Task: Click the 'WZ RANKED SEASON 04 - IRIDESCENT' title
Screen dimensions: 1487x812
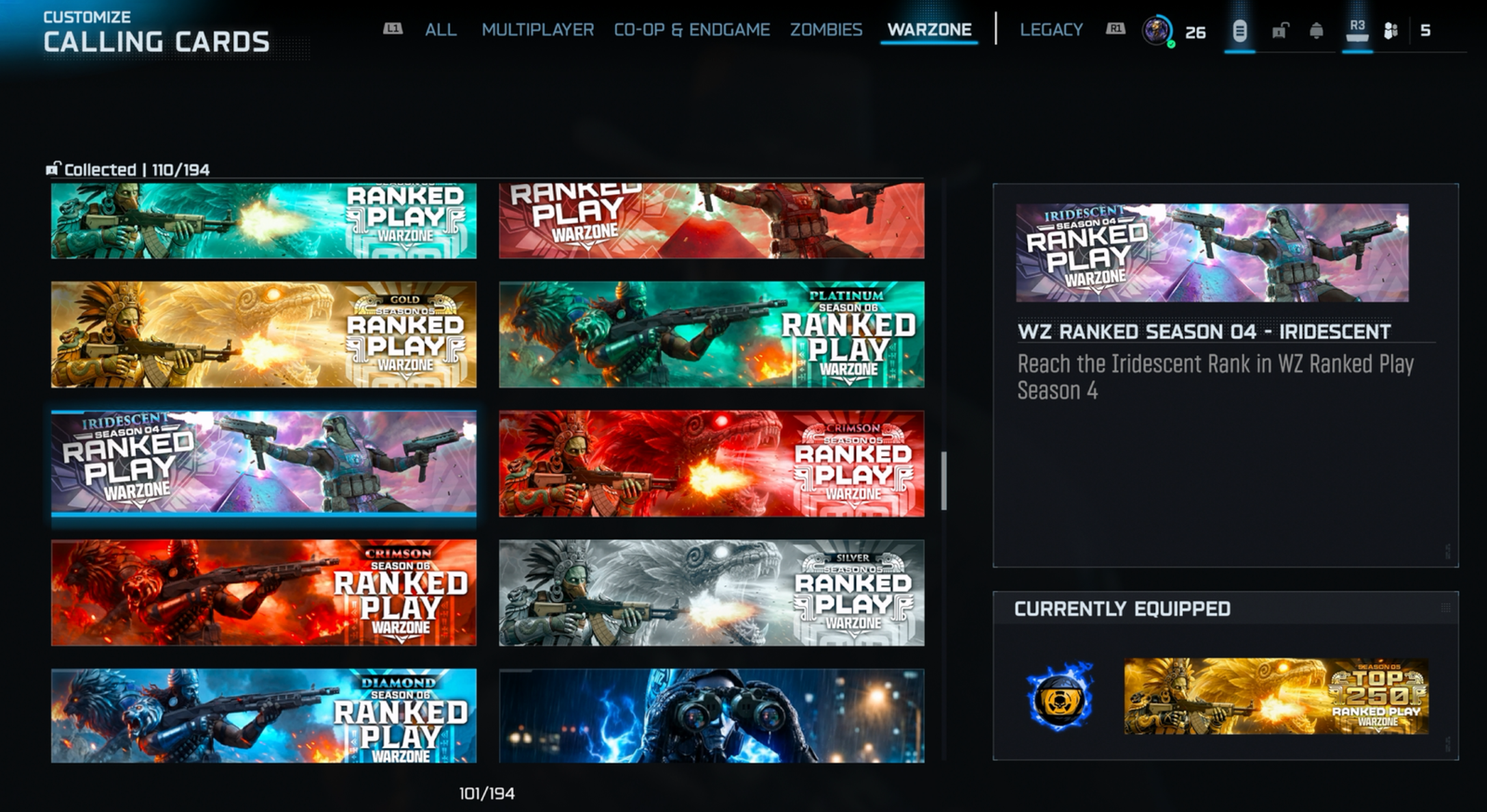Action: tap(1204, 332)
